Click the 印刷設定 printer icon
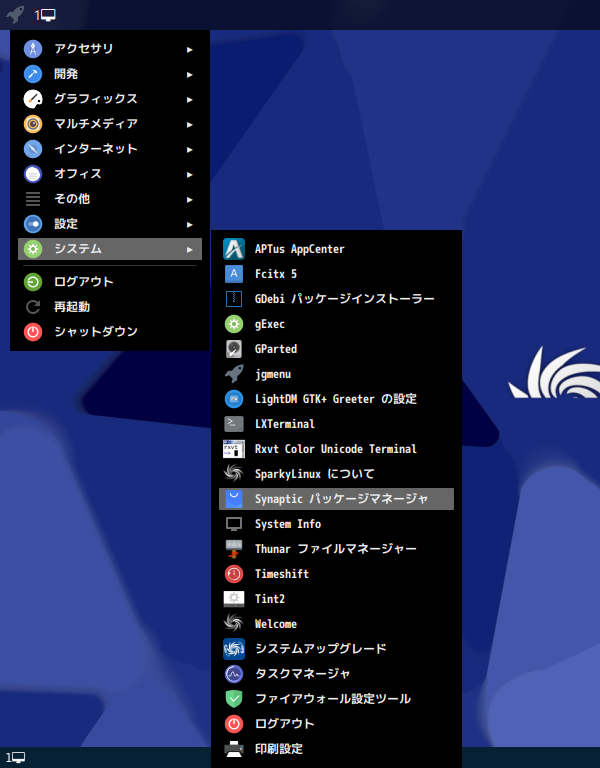This screenshot has height=768, width=600. [234, 748]
